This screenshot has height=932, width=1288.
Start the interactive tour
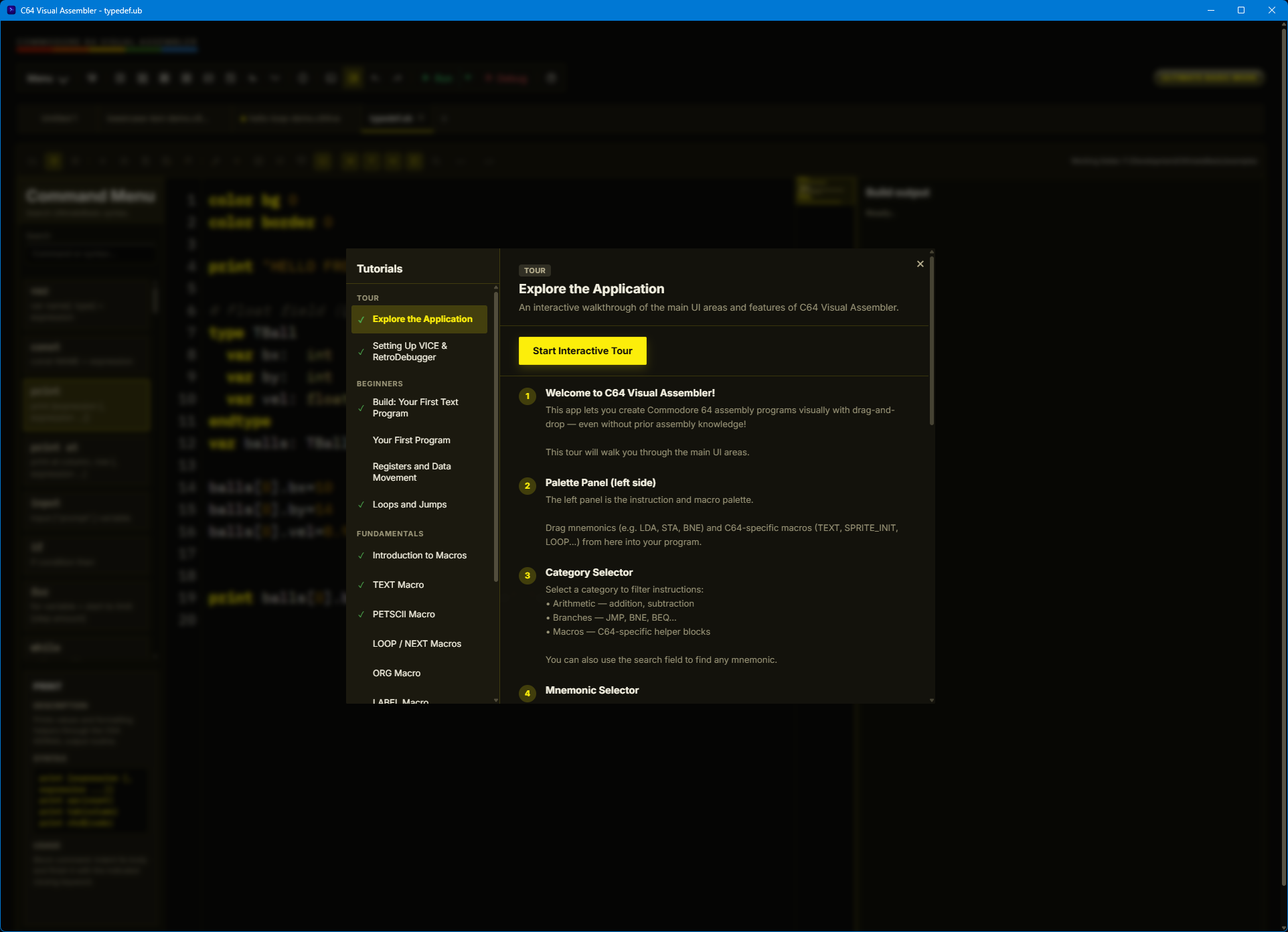(x=582, y=351)
